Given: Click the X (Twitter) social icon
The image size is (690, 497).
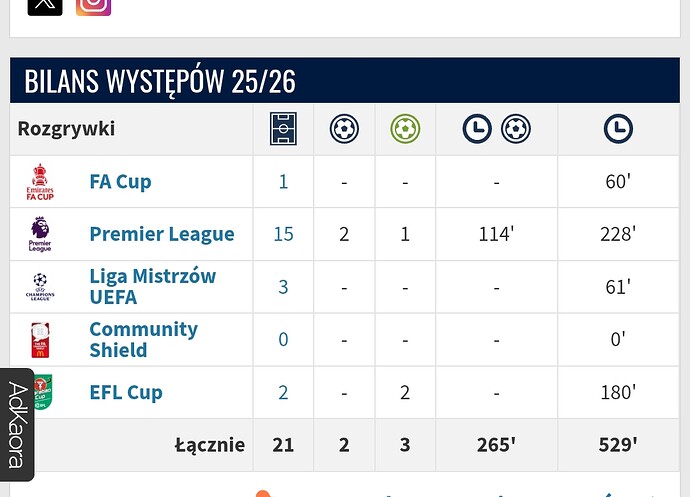Looking at the screenshot, I should pos(44,5).
